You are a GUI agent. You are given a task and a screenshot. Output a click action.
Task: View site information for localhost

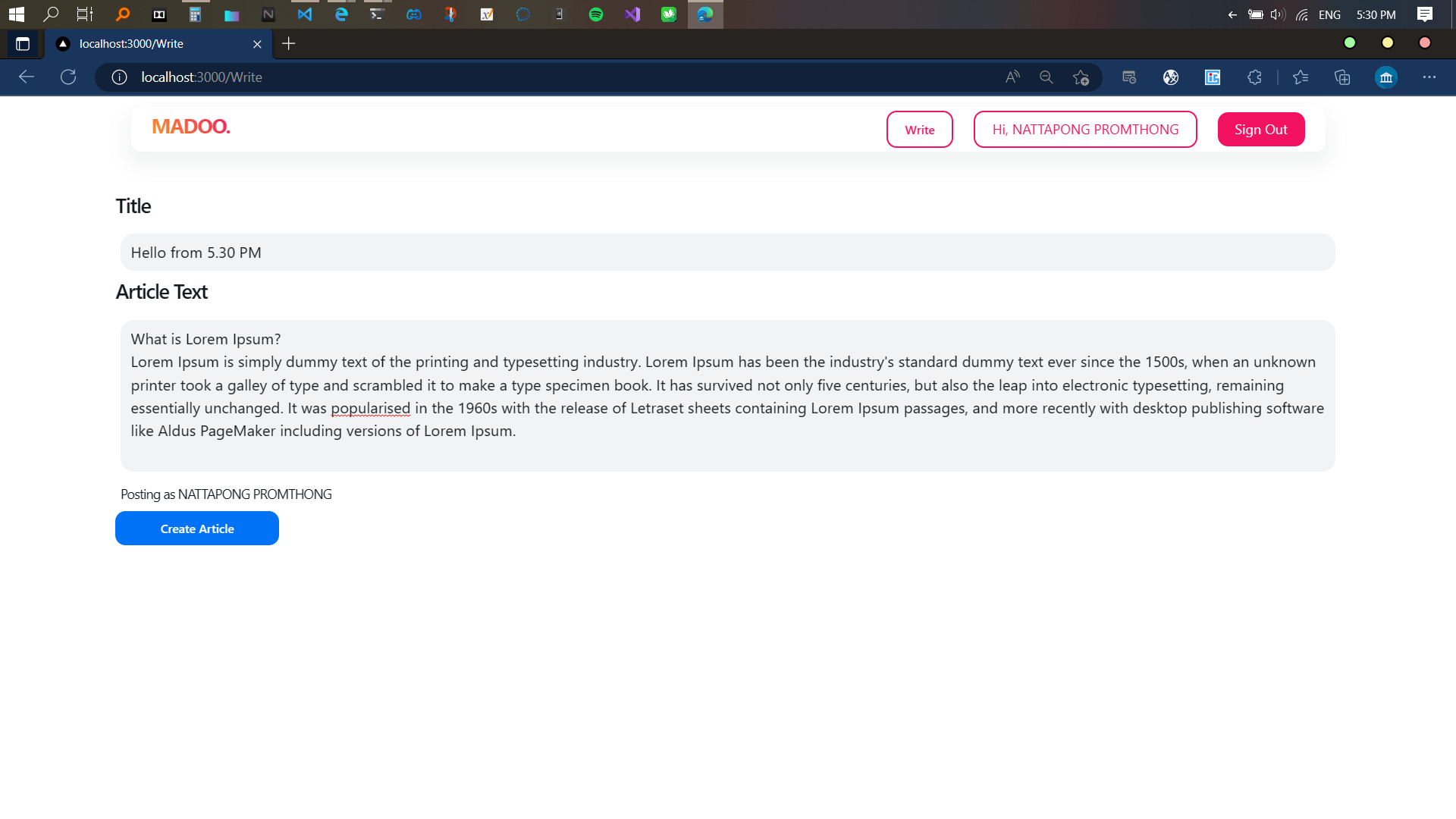(x=119, y=77)
